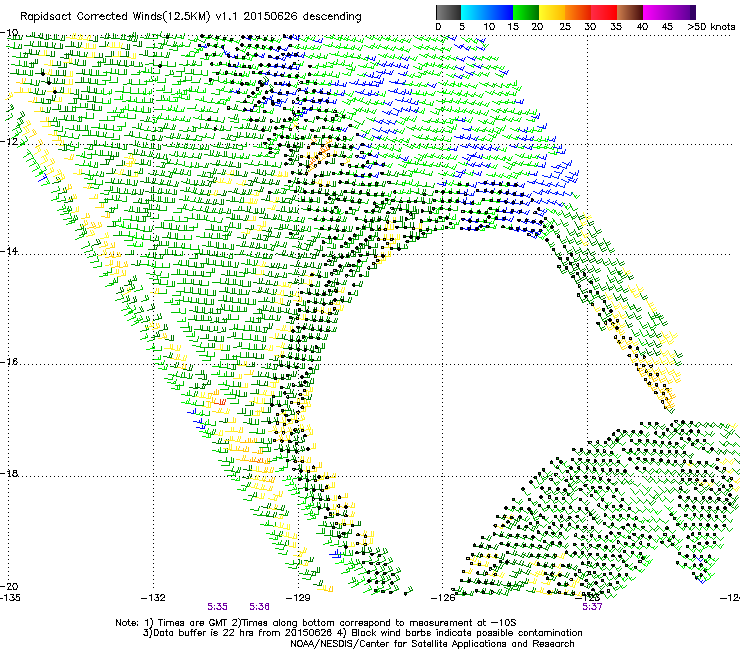Click the '45' label under the color bar

(667, 27)
